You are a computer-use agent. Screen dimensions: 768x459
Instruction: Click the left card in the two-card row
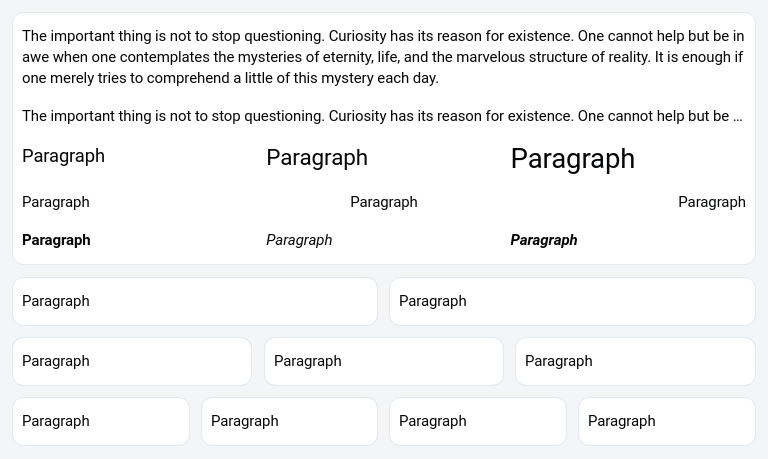click(x=195, y=301)
